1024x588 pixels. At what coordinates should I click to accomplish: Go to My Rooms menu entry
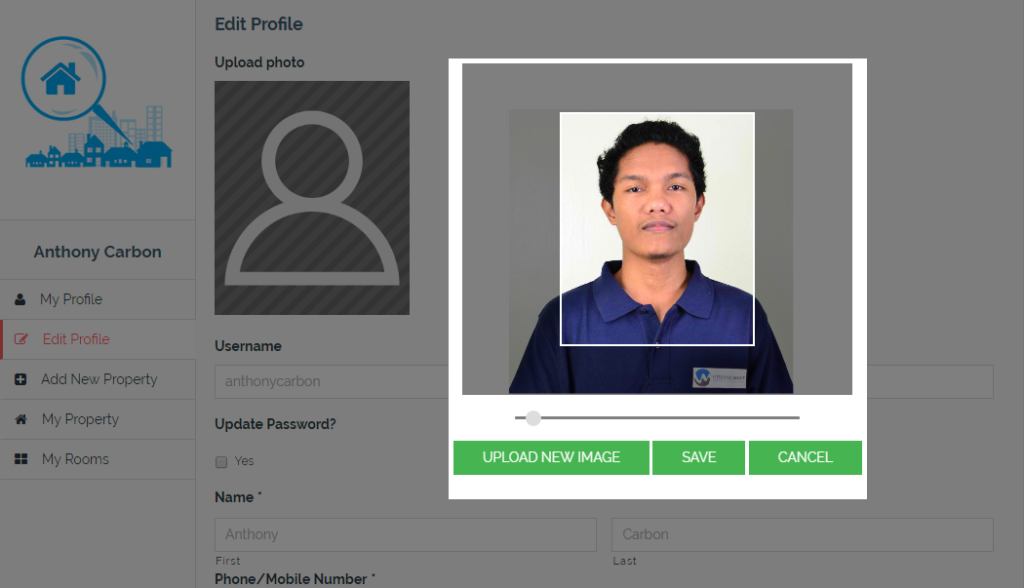pos(75,459)
